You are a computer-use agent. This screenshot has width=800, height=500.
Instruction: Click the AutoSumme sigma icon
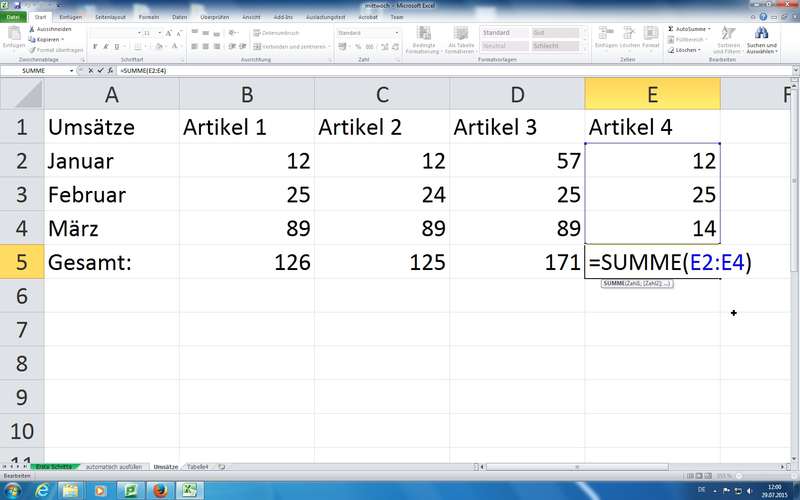pos(671,29)
